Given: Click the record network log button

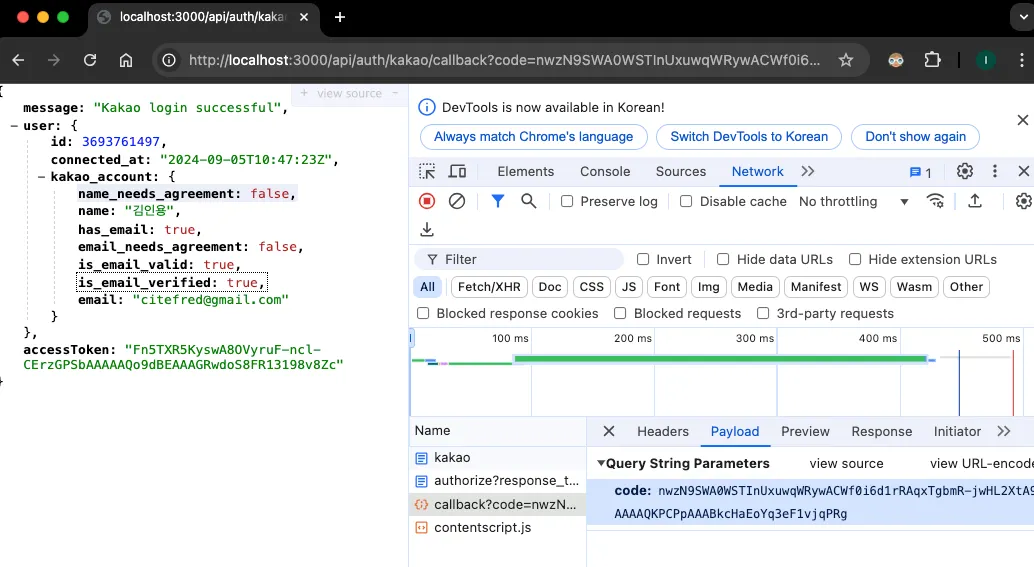Looking at the screenshot, I should (427, 201).
